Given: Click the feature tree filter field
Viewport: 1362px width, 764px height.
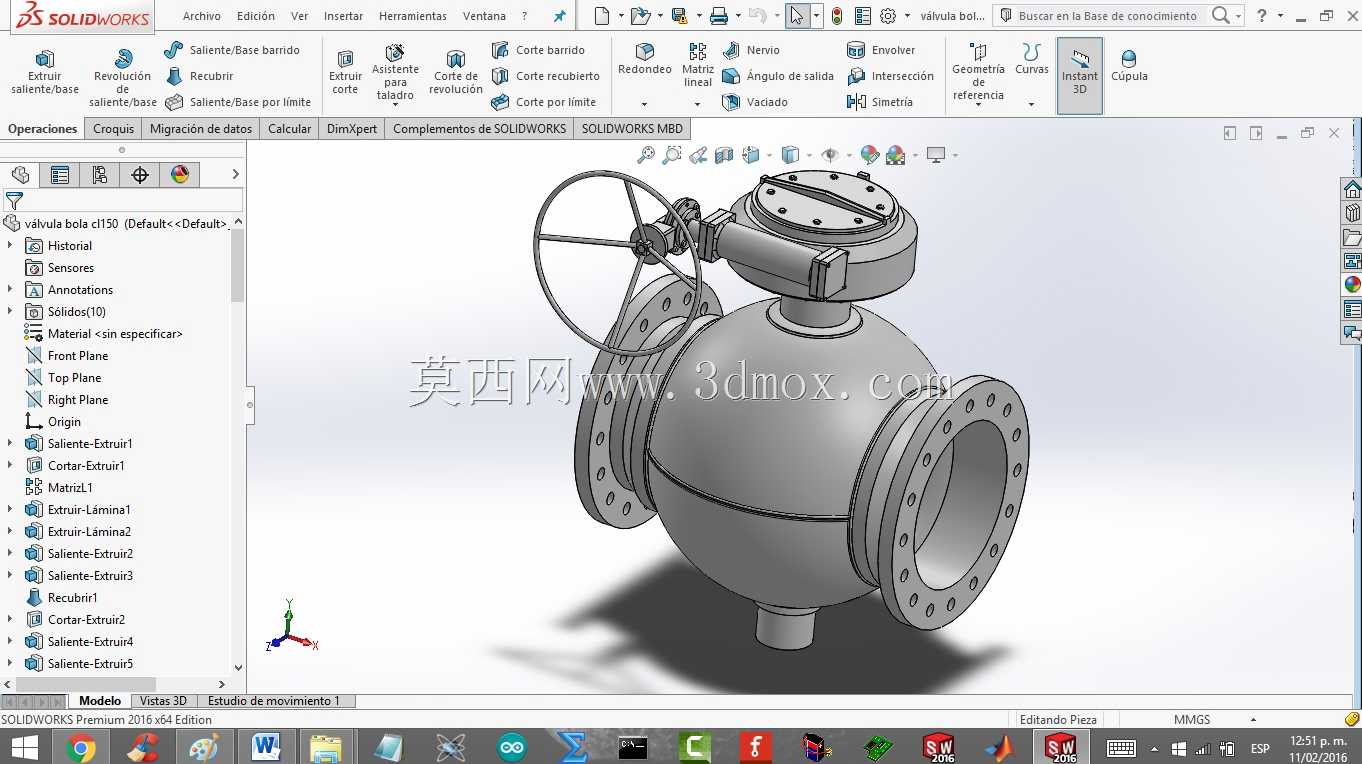Looking at the screenshot, I should tap(122, 201).
